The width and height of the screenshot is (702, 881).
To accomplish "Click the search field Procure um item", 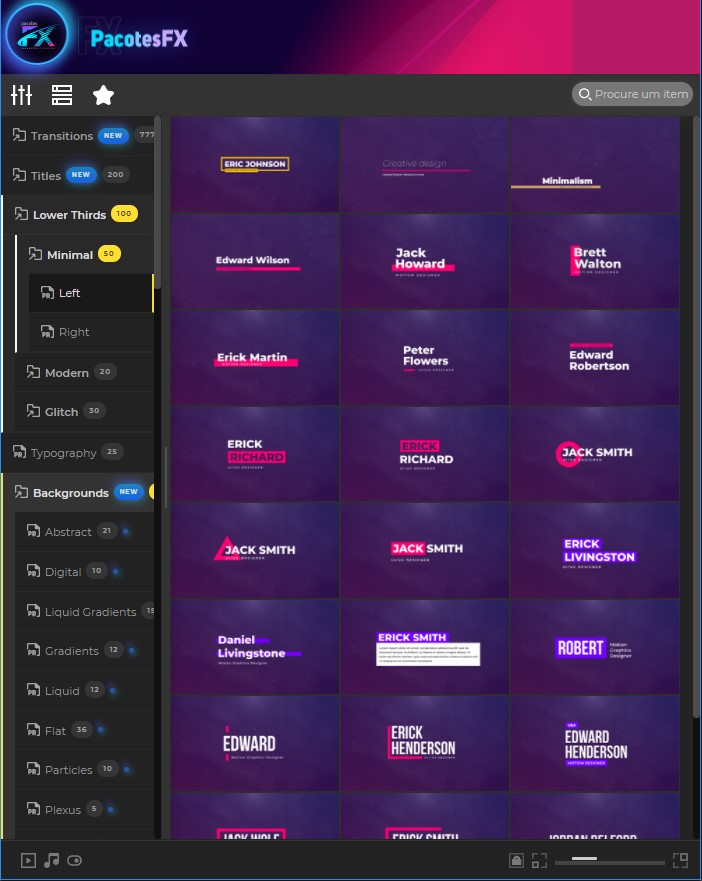I will pyautogui.click(x=641, y=95).
